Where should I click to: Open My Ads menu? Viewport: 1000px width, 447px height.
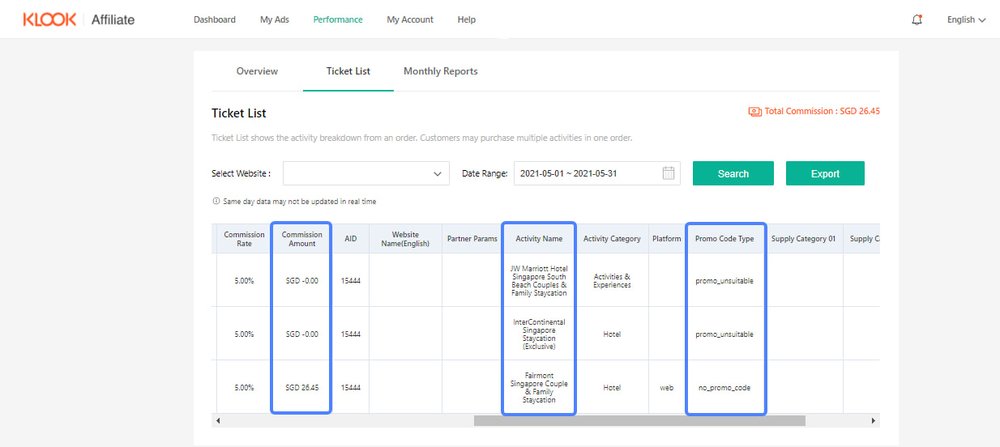tap(274, 20)
